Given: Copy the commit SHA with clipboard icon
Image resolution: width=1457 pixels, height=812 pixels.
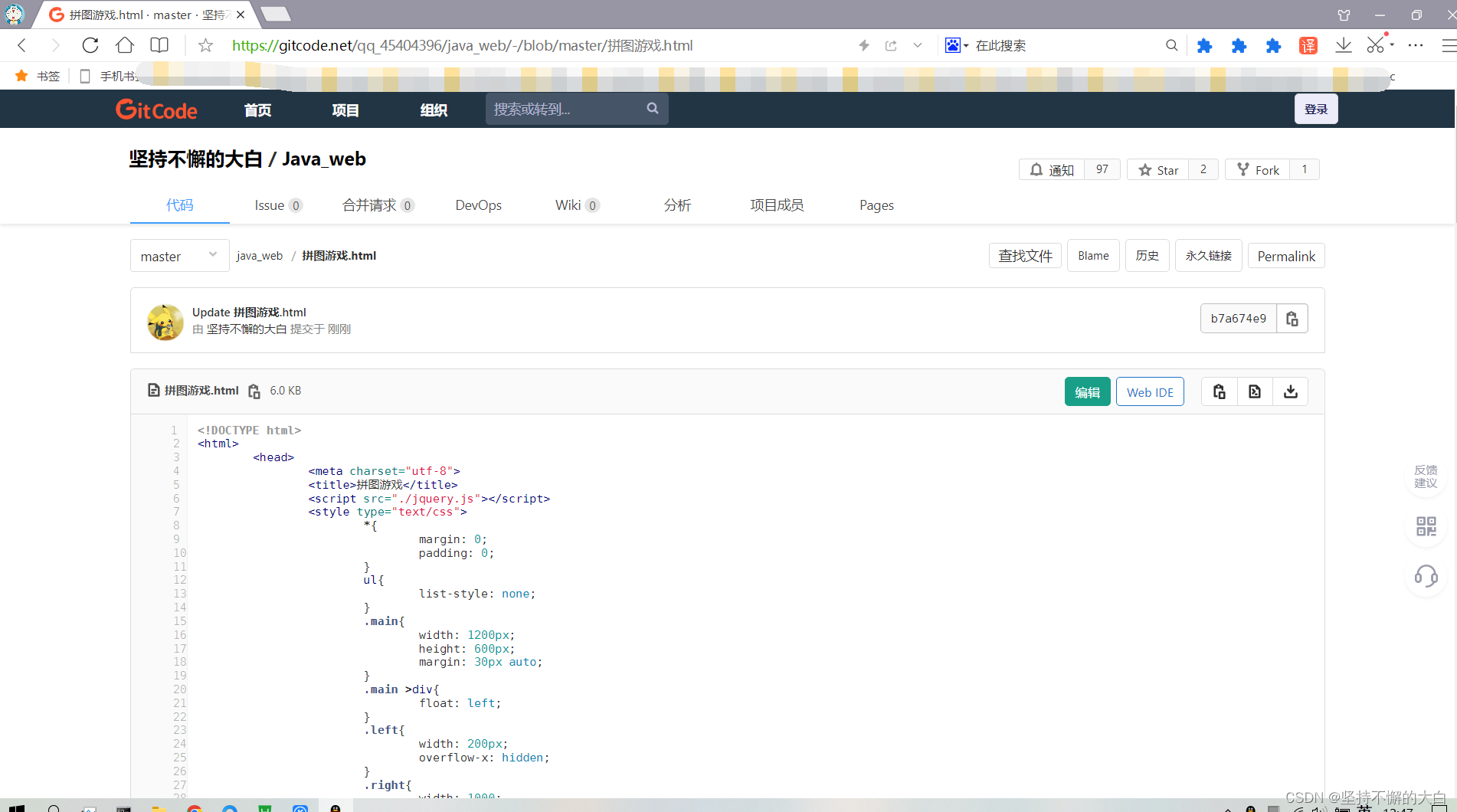Looking at the screenshot, I should tap(1292, 319).
